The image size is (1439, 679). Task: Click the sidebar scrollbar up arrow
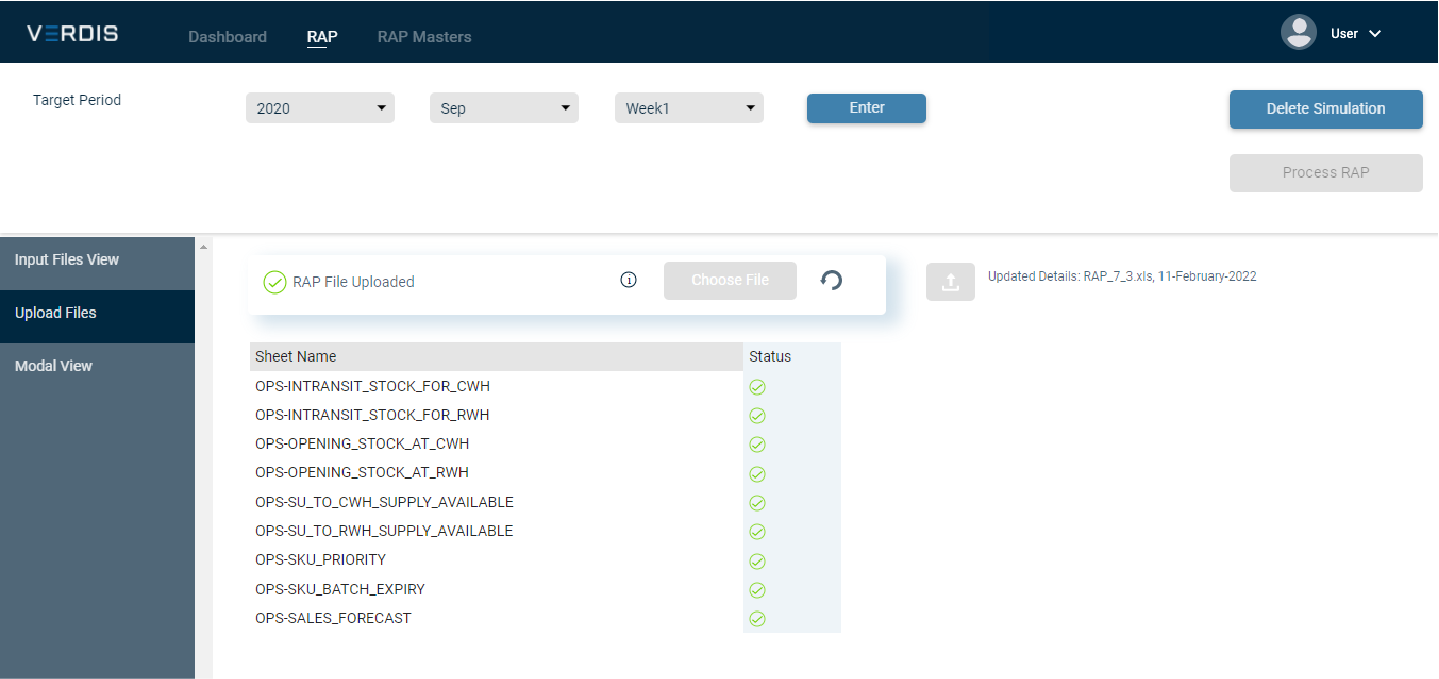203,246
